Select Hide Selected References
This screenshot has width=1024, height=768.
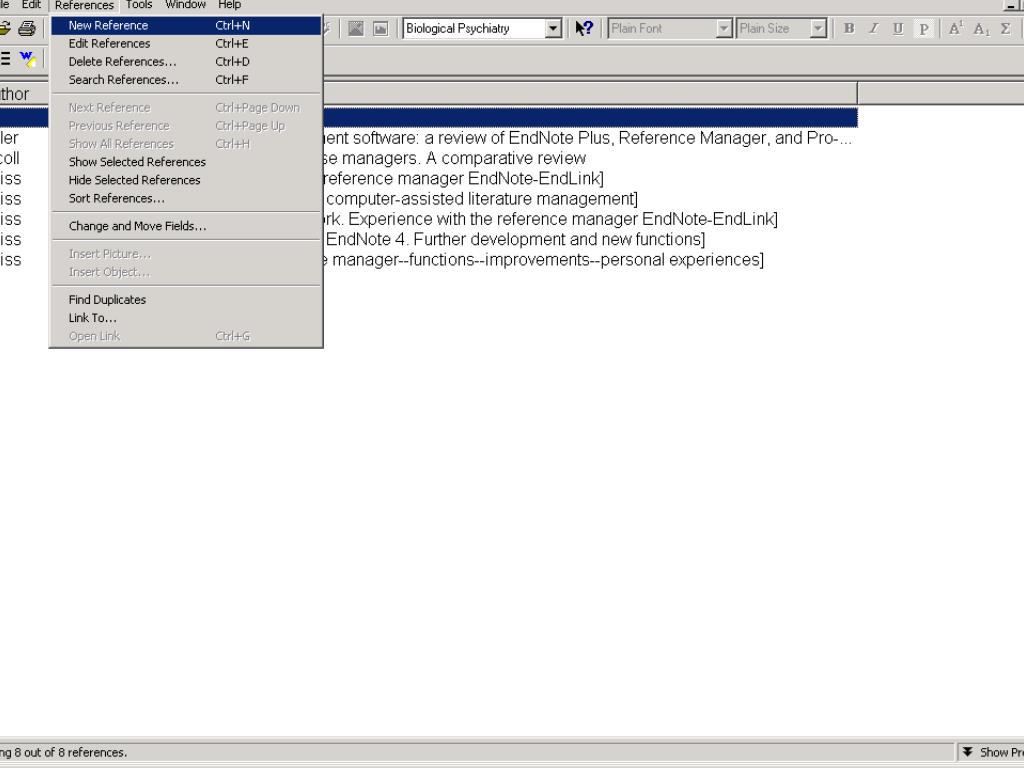point(186,180)
